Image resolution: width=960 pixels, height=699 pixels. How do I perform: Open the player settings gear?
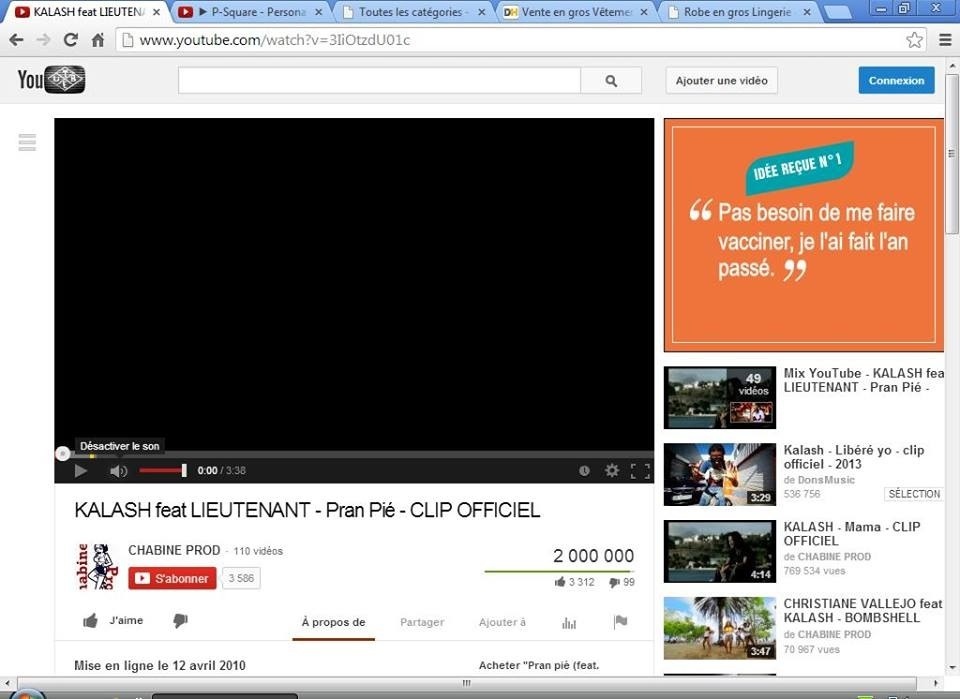coord(612,471)
